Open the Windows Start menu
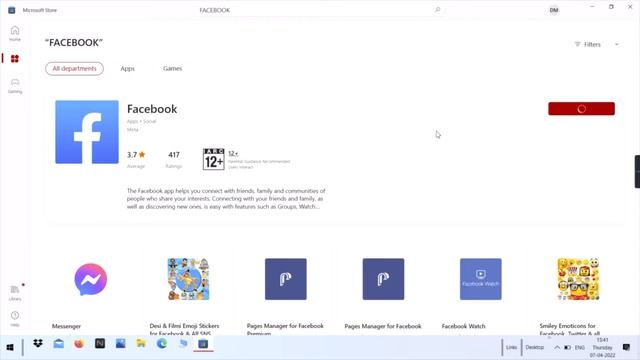640x360 pixels. [10, 347]
